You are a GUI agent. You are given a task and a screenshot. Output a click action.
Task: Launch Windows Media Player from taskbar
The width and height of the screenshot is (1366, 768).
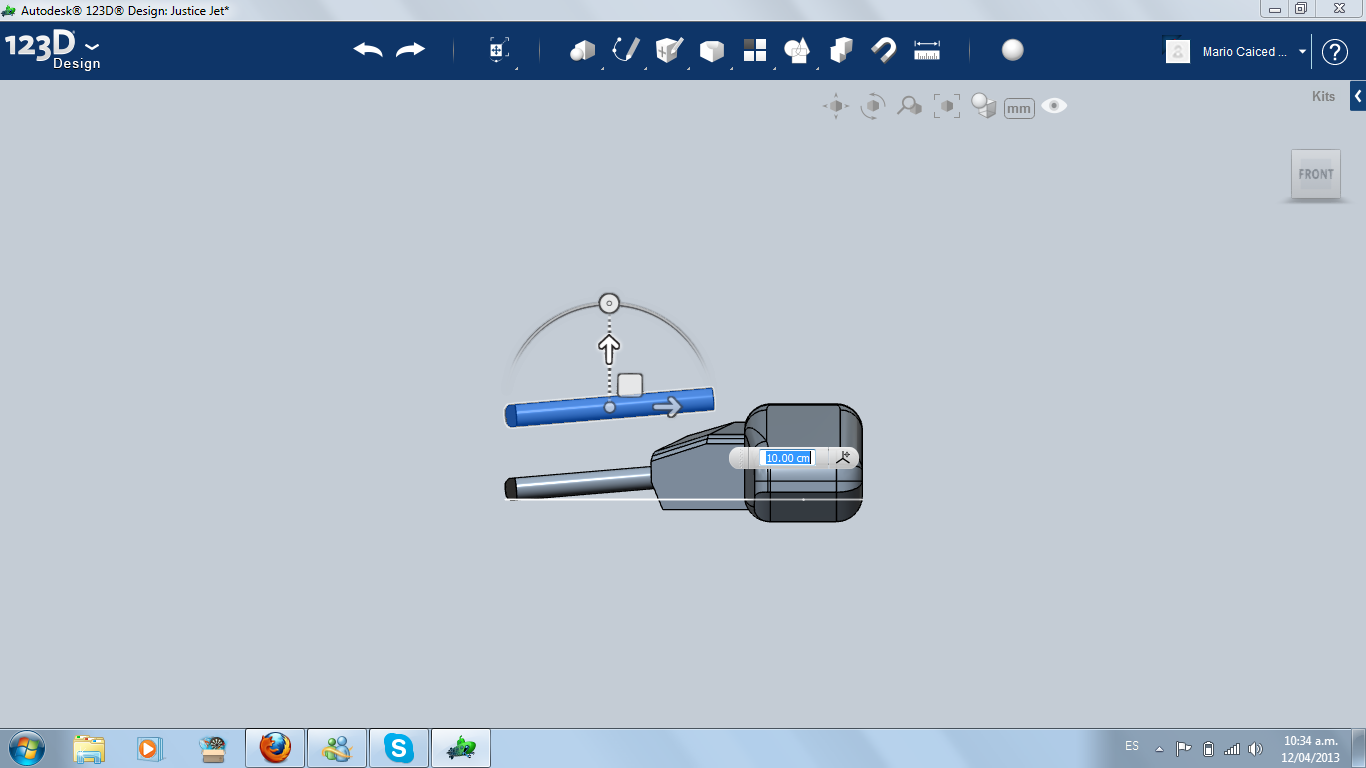tap(149, 748)
